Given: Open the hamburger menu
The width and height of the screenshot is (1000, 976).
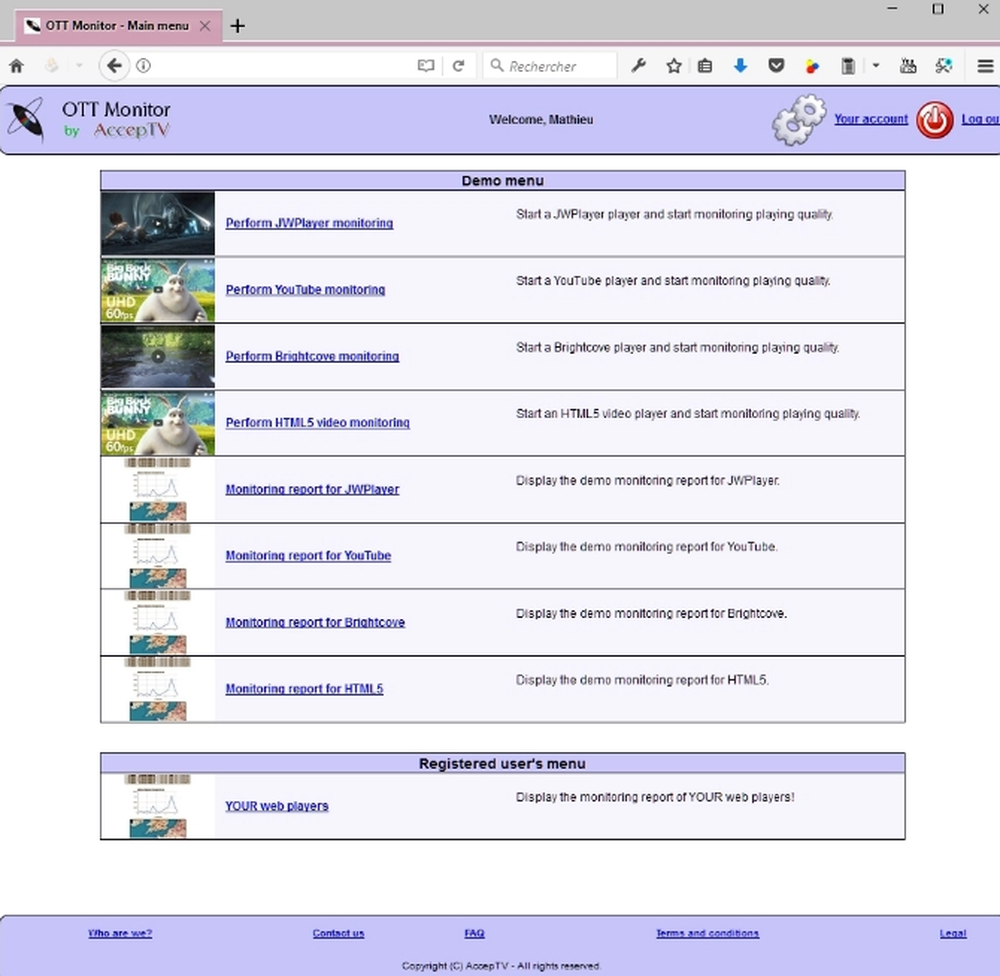Looking at the screenshot, I should [985, 65].
